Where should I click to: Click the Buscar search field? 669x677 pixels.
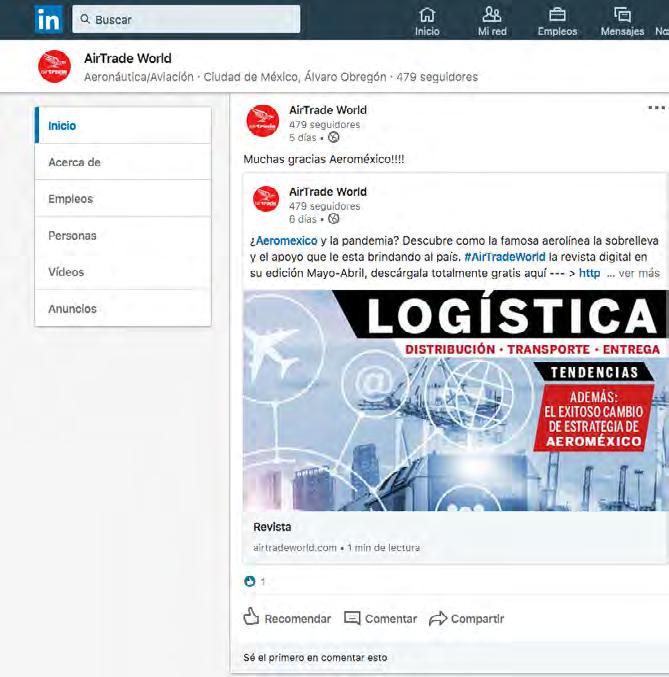pyautogui.click(x=186, y=19)
